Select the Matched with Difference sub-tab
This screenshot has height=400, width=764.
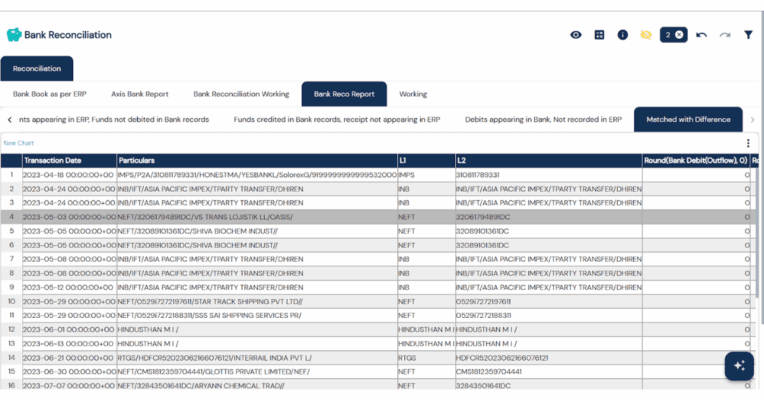click(688, 120)
